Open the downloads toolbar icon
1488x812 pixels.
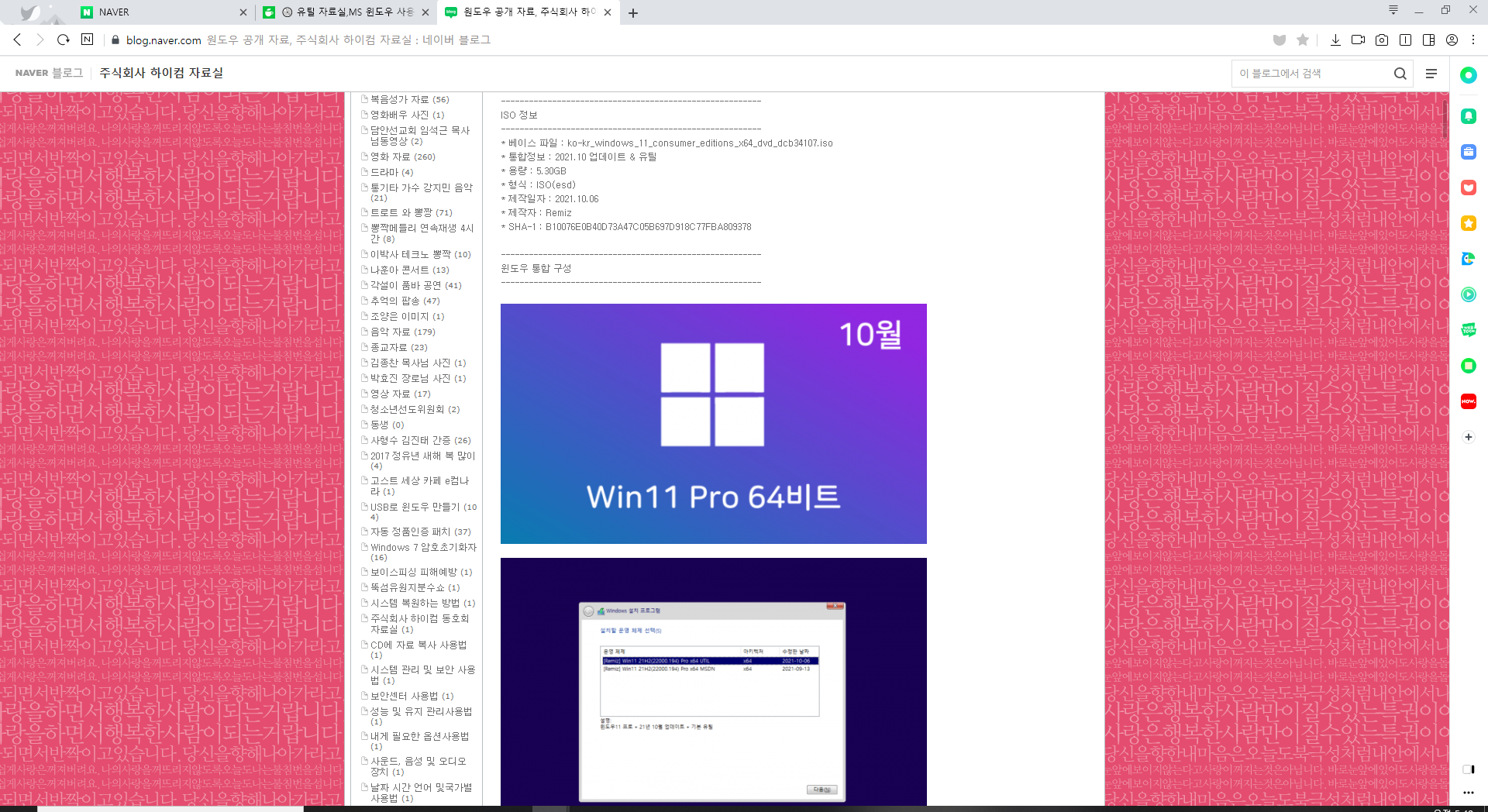tap(1335, 40)
